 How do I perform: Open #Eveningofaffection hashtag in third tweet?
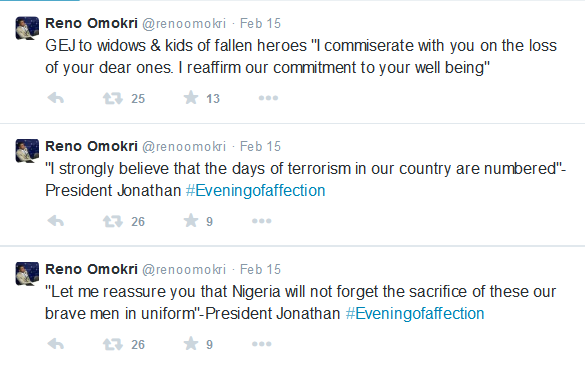click(415, 314)
